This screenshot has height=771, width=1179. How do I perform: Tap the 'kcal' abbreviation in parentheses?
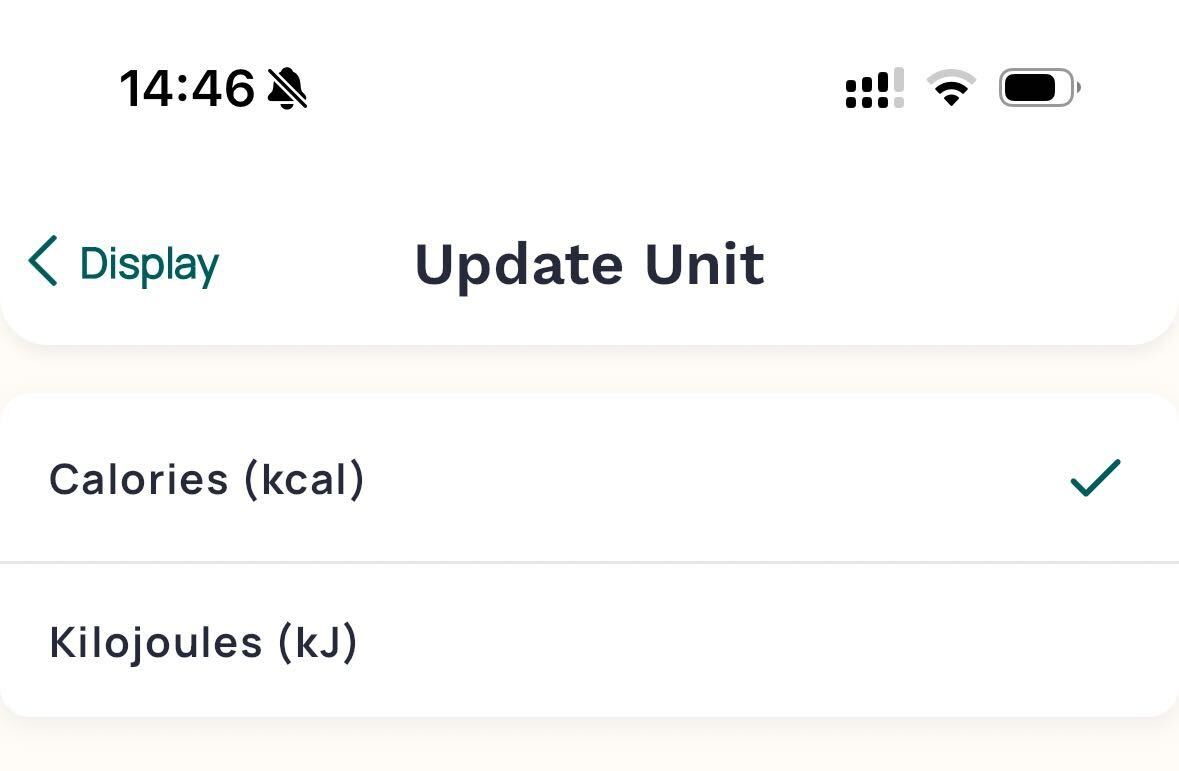304,480
